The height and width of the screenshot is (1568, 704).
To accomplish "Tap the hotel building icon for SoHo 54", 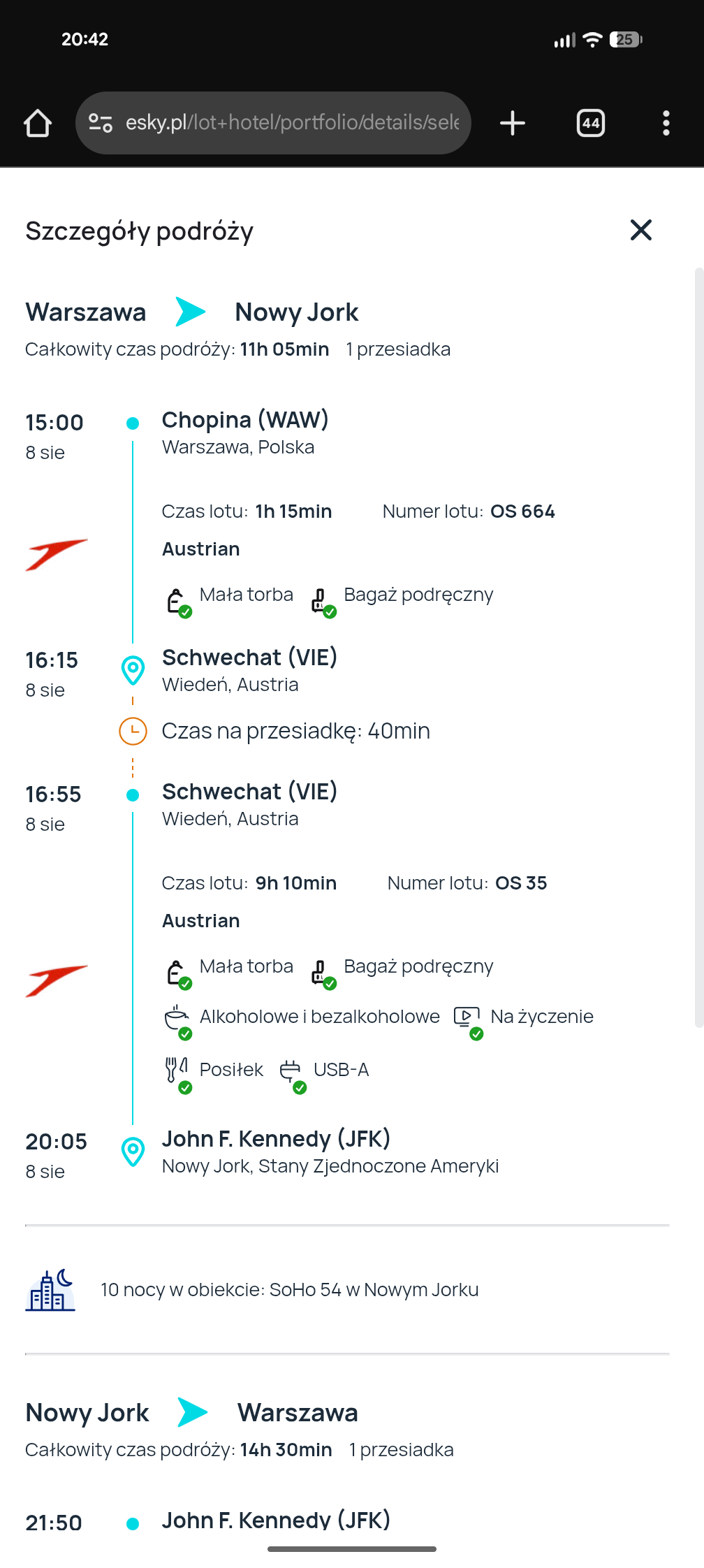I will pos(50,1290).
